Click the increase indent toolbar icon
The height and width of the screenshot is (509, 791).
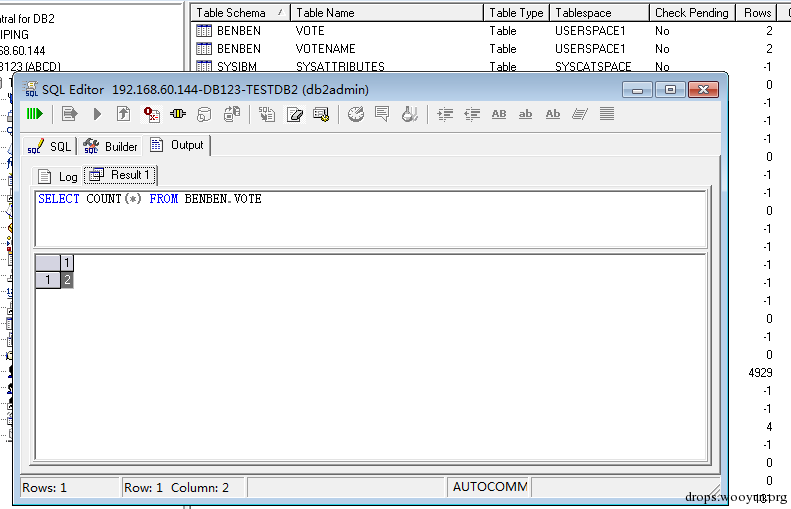444,115
